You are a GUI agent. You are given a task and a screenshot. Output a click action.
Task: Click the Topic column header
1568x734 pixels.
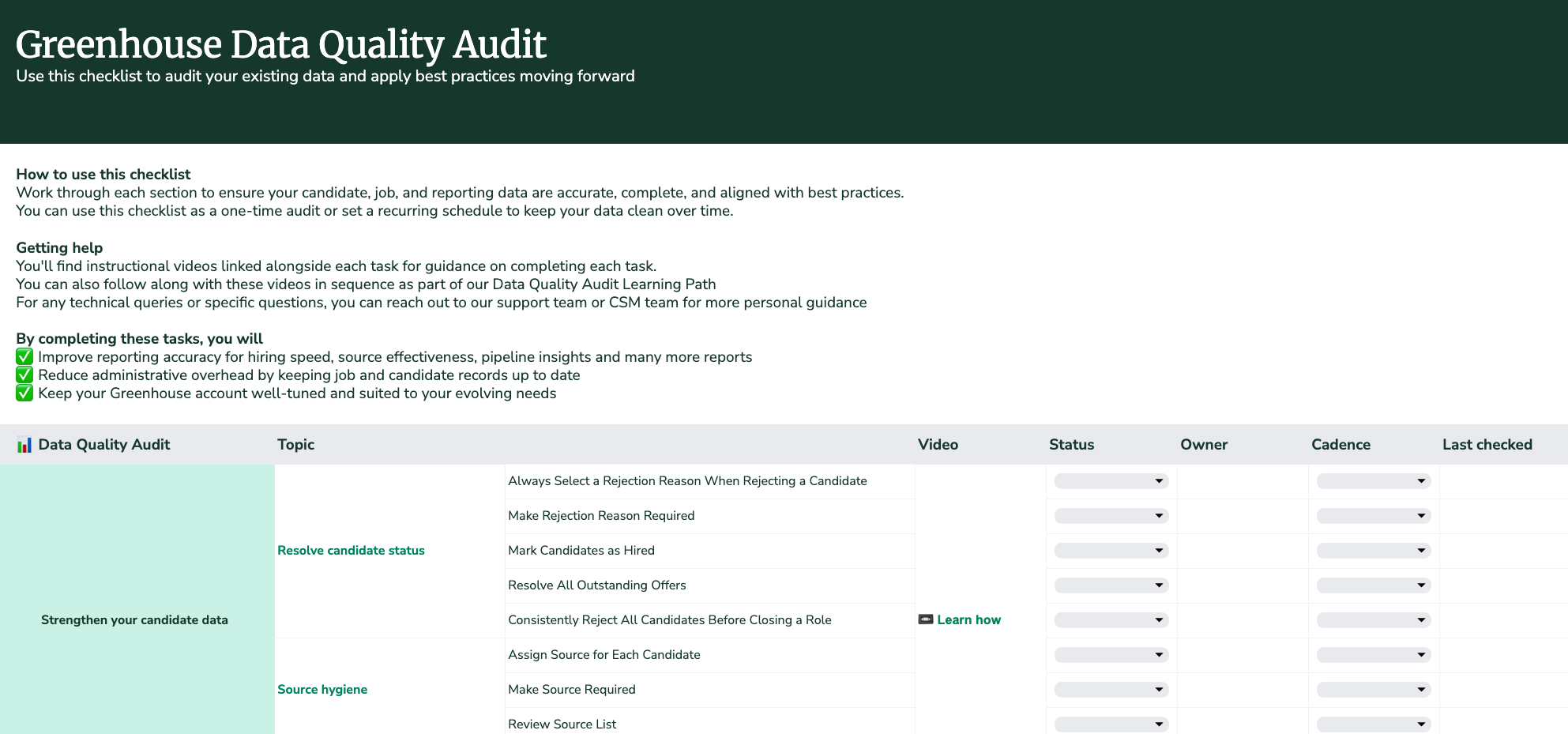[296, 445]
